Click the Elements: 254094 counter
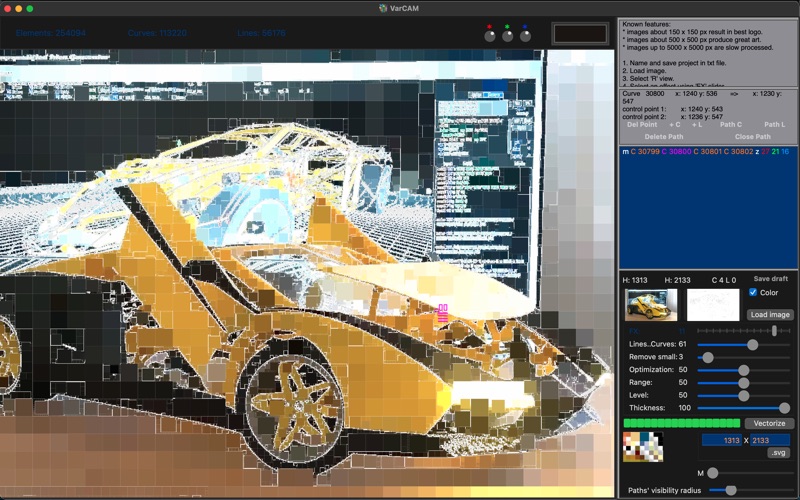 [x=51, y=33]
